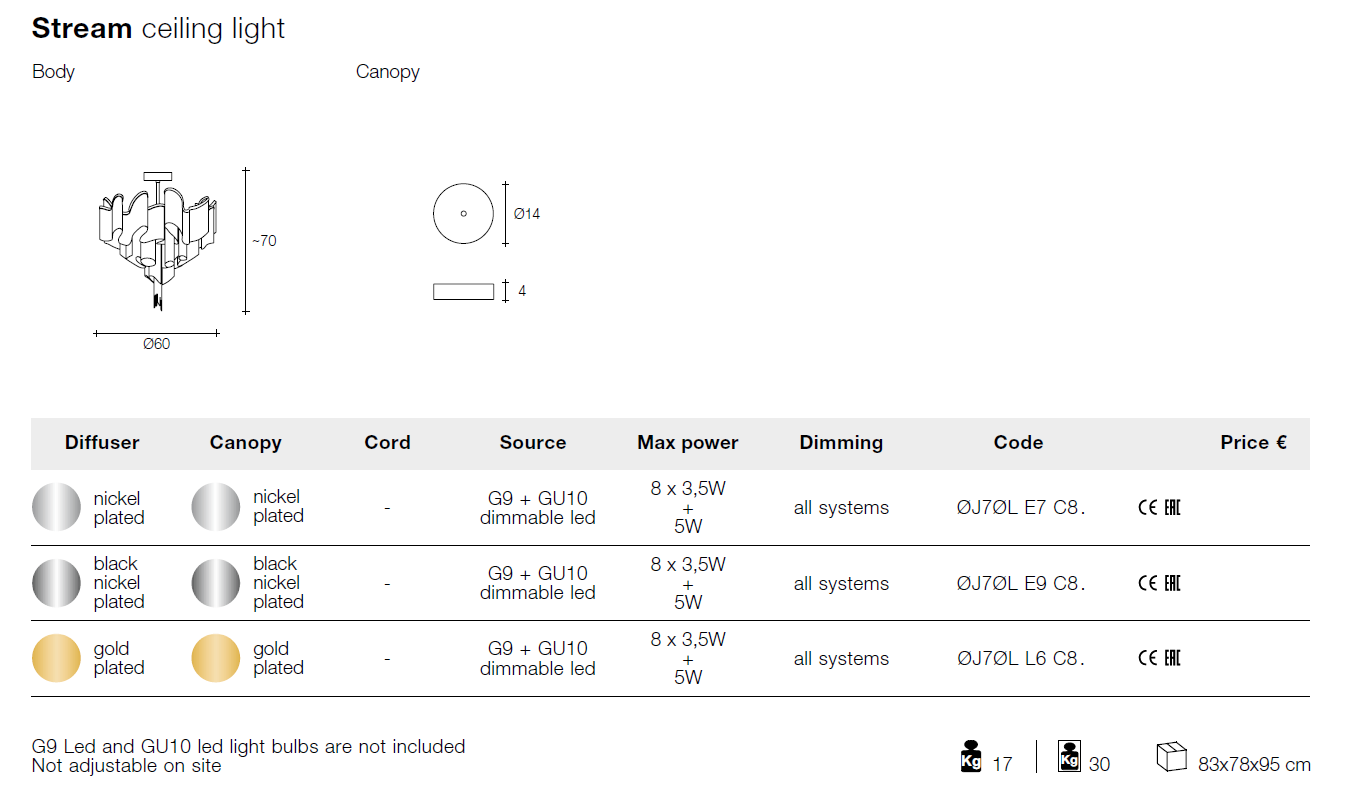Click the Cord column header
Viewport: 1352px width, 792px height.
click(387, 443)
